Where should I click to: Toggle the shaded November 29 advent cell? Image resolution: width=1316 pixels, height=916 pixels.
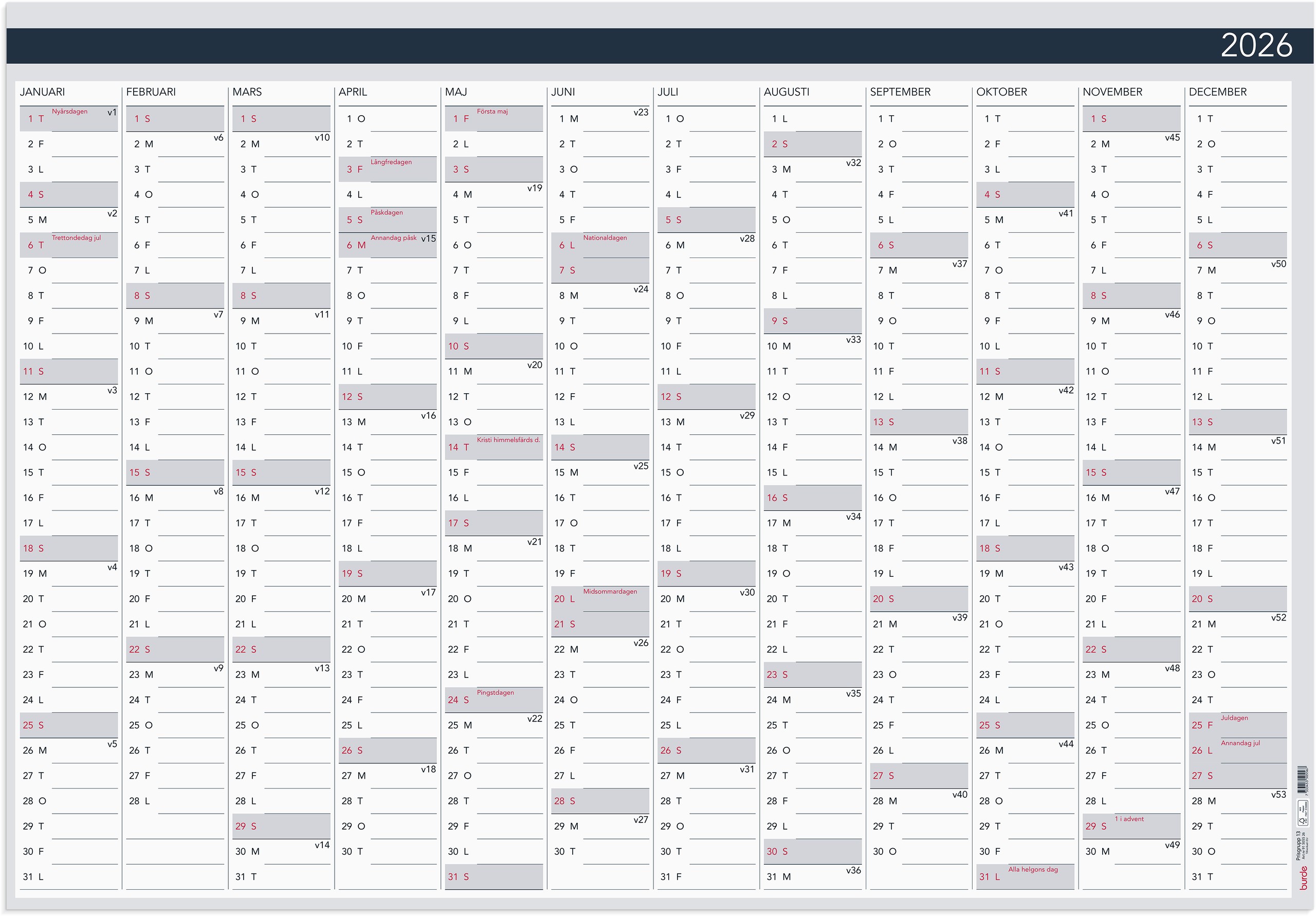click(x=1131, y=826)
